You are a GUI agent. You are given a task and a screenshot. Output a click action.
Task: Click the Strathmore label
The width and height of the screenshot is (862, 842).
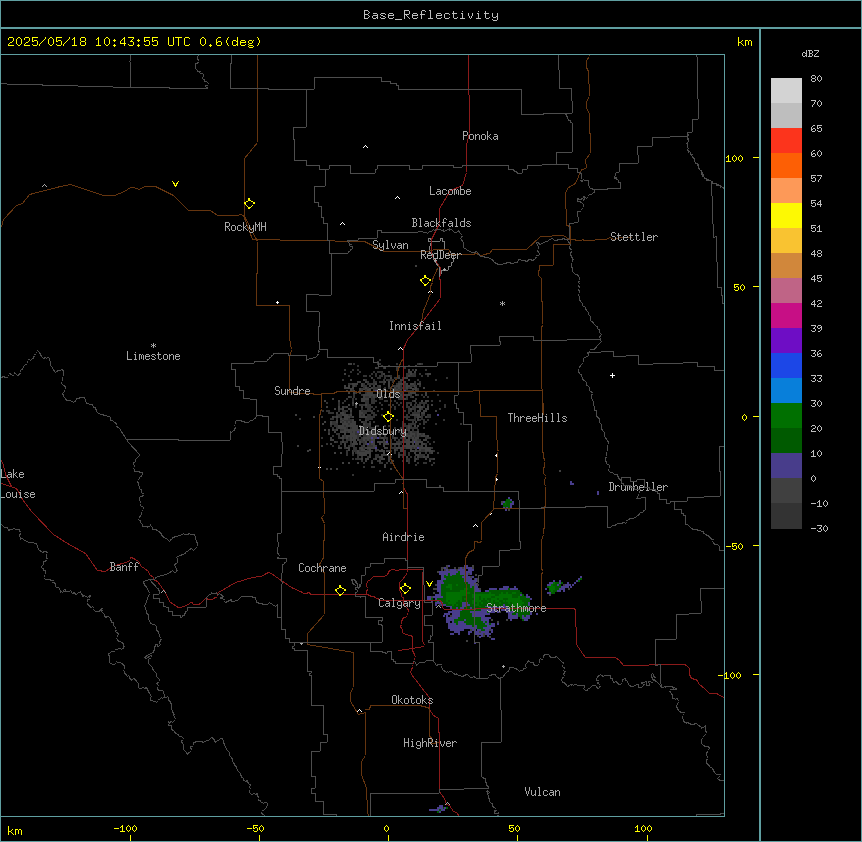[516, 608]
